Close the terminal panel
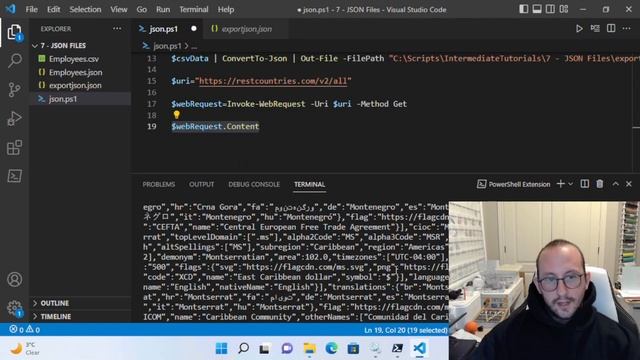The width and height of the screenshot is (640, 360). 629,184
